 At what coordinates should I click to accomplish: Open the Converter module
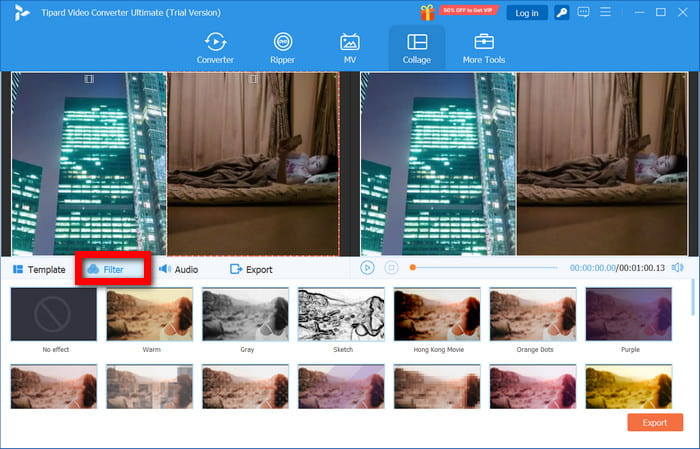(215, 48)
